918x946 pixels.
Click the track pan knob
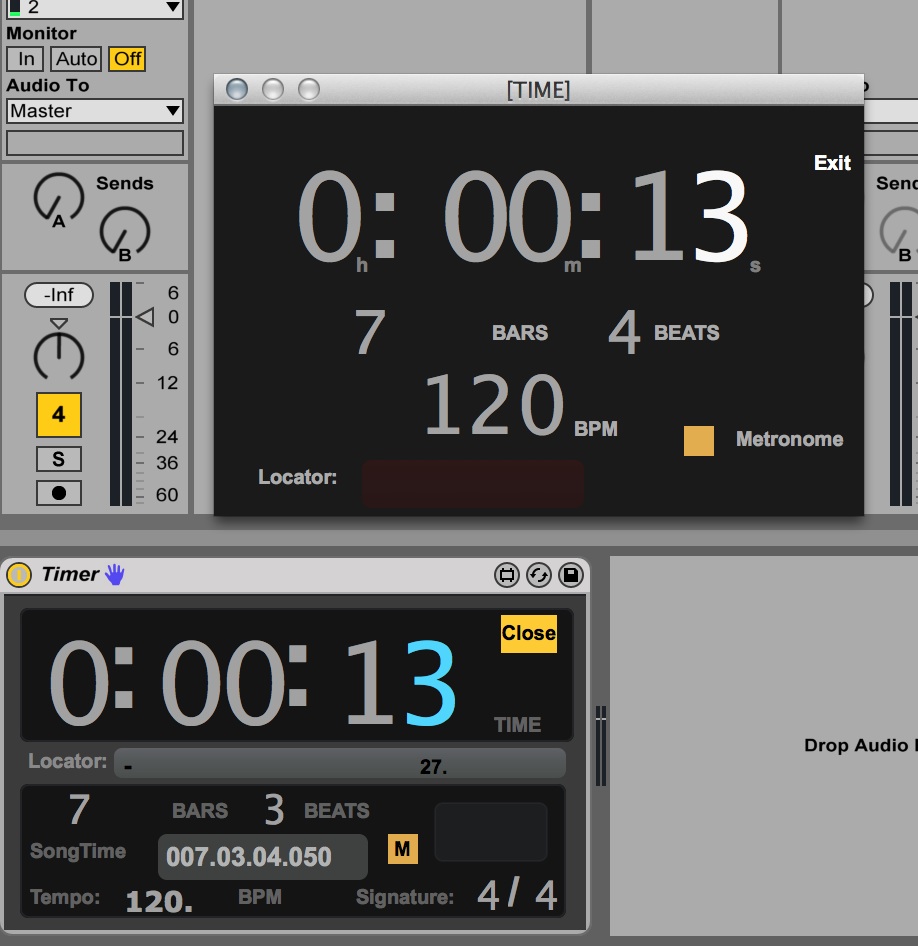click(x=58, y=355)
